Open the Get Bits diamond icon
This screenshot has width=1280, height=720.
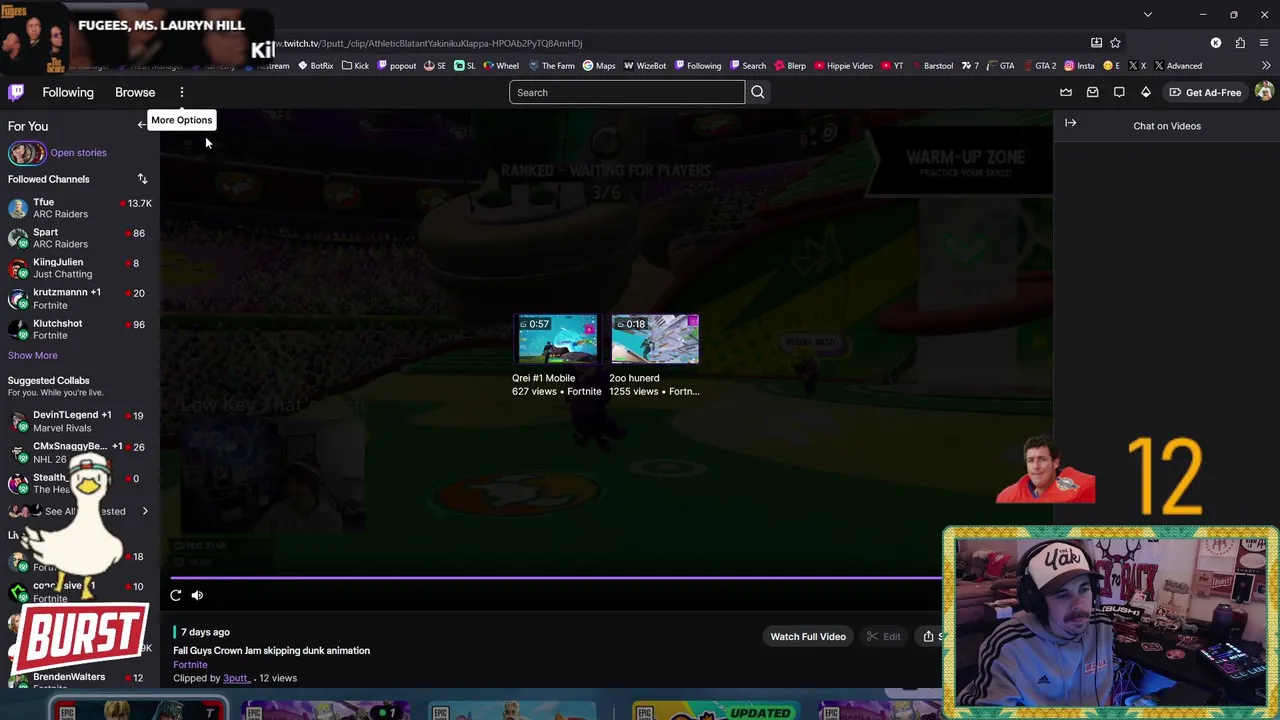tap(1146, 92)
